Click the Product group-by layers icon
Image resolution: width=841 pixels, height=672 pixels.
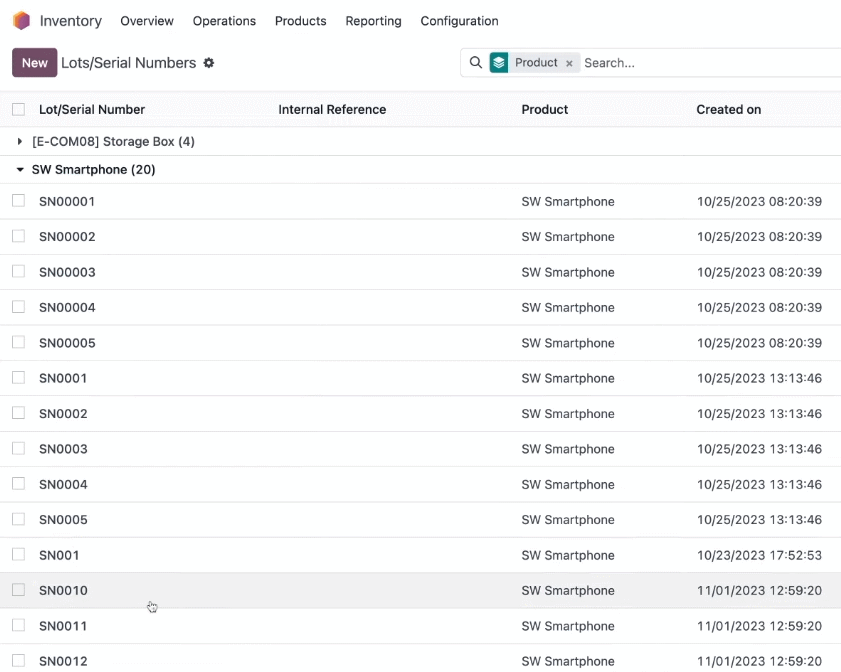pyautogui.click(x=499, y=63)
